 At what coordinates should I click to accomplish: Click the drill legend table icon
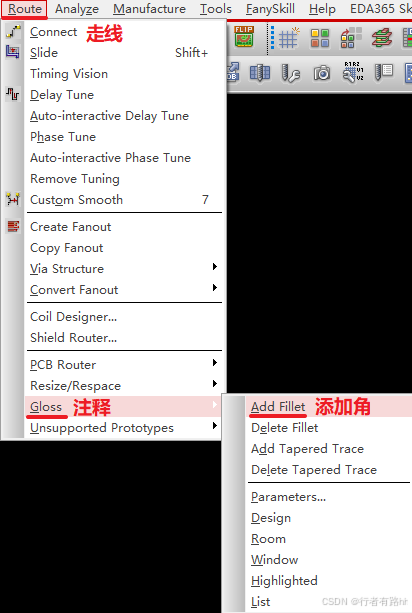384,73
